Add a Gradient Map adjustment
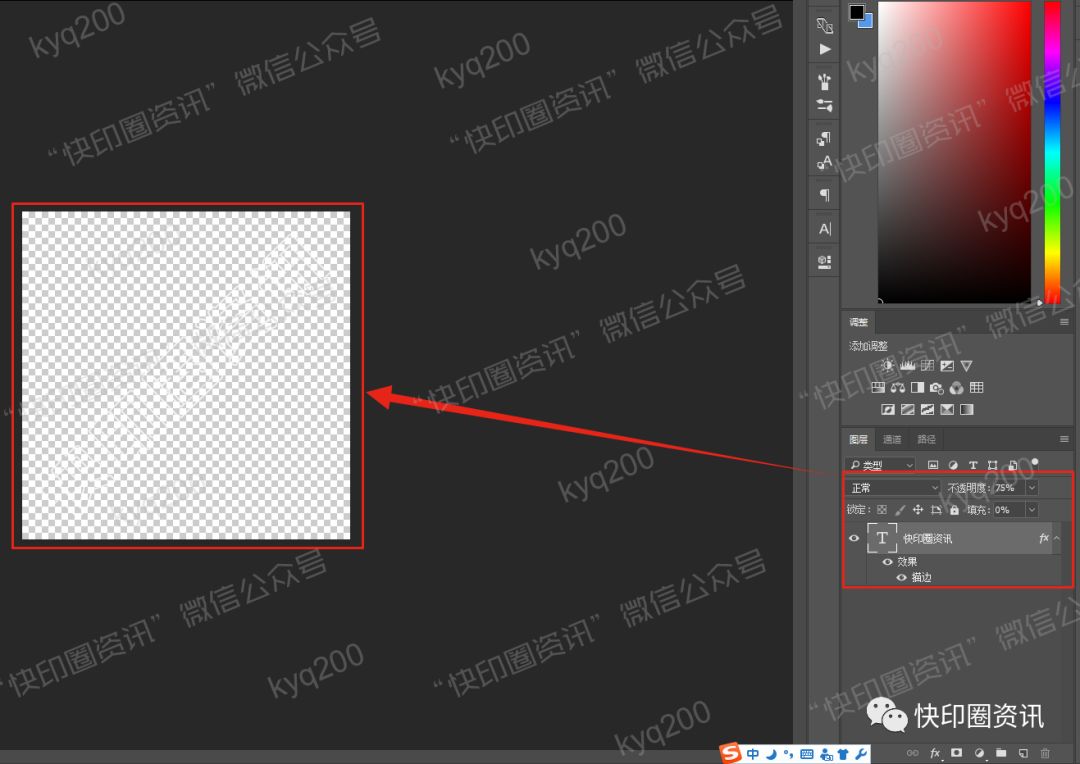 967,410
